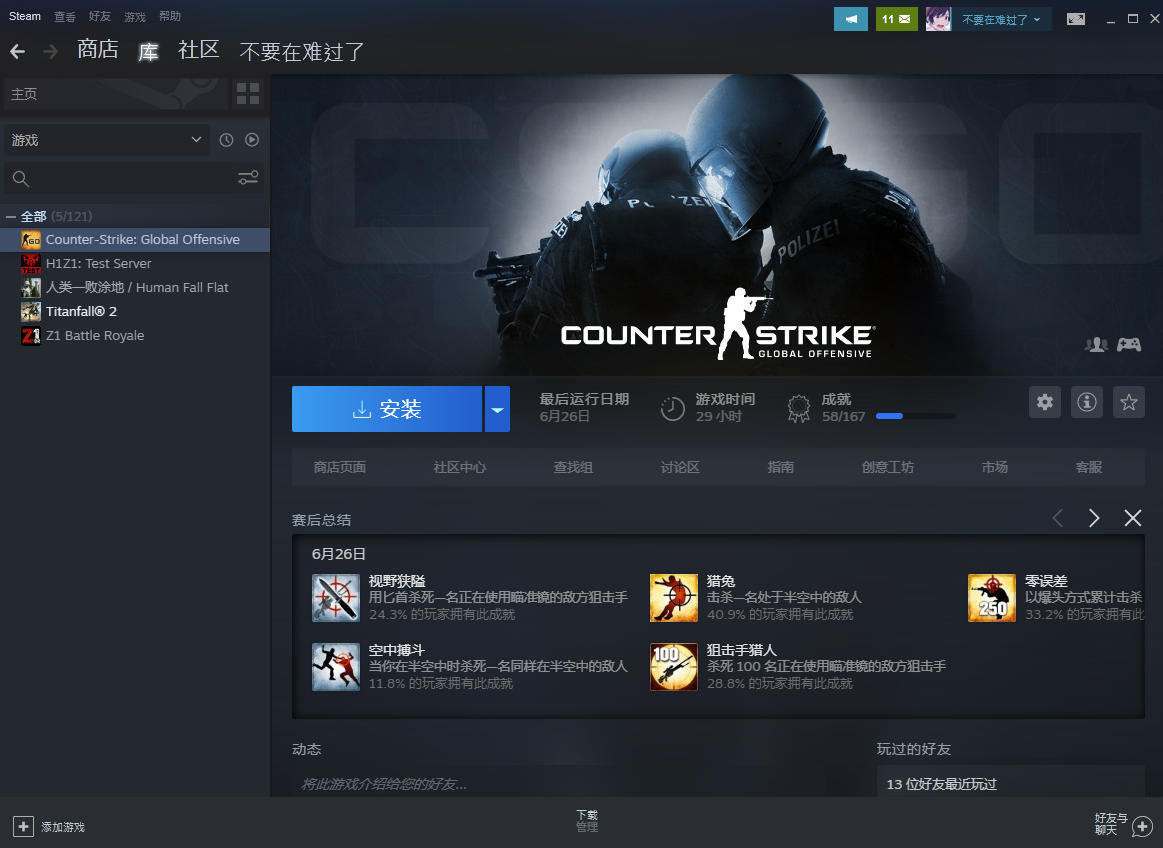The image size is (1163, 848).
Task: Open the 市场 link
Action: [995, 467]
